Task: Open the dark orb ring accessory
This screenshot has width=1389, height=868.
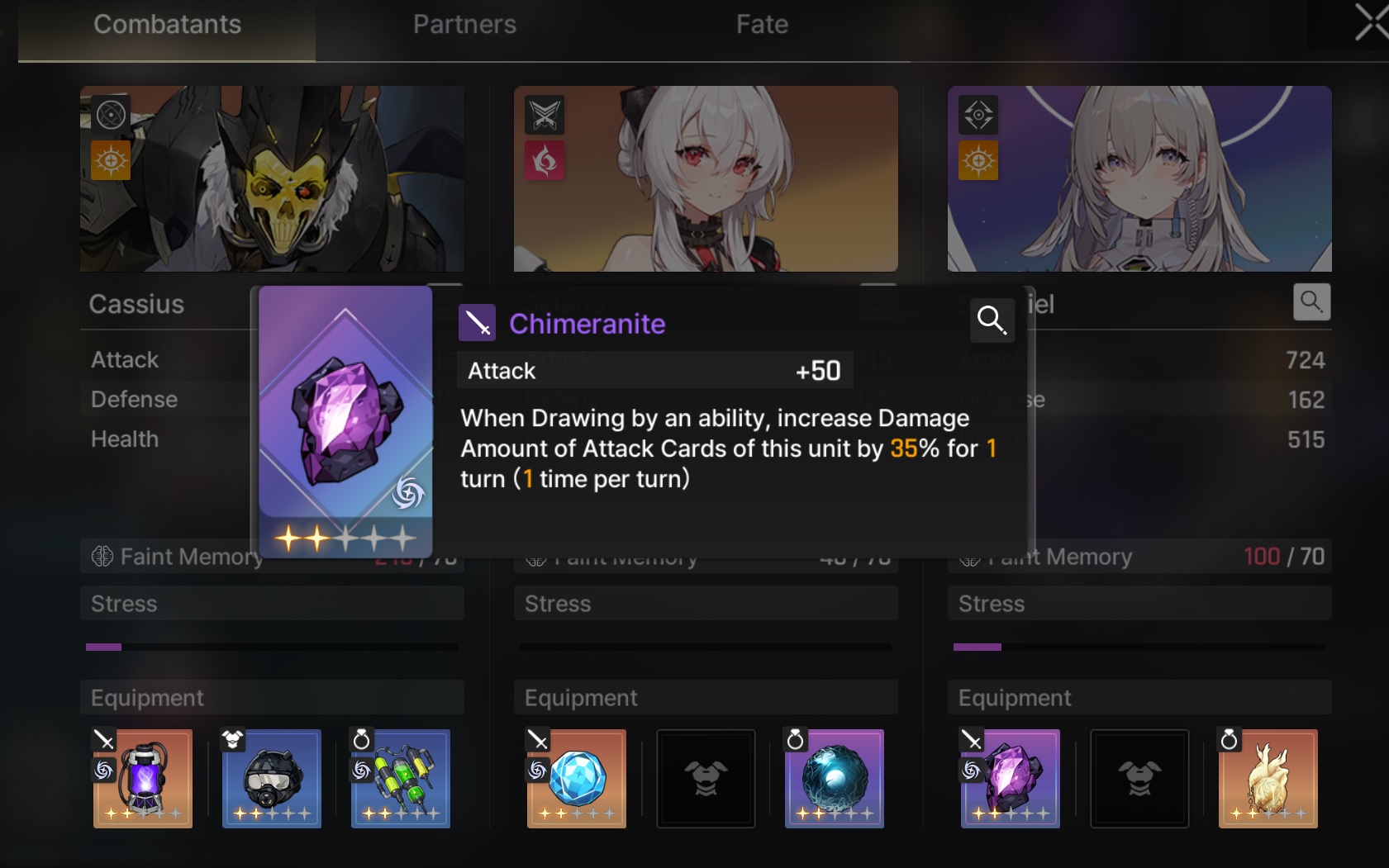Action: coord(835,778)
